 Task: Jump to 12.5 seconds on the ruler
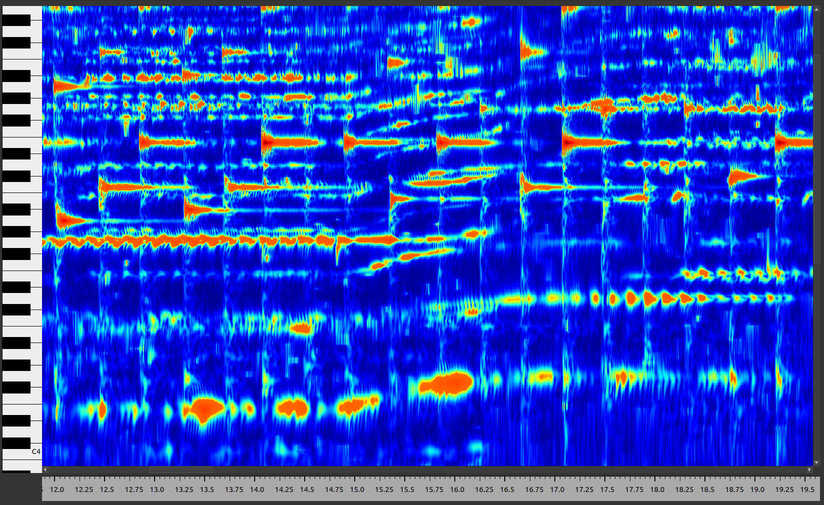pyautogui.click(x=107, y=491)
